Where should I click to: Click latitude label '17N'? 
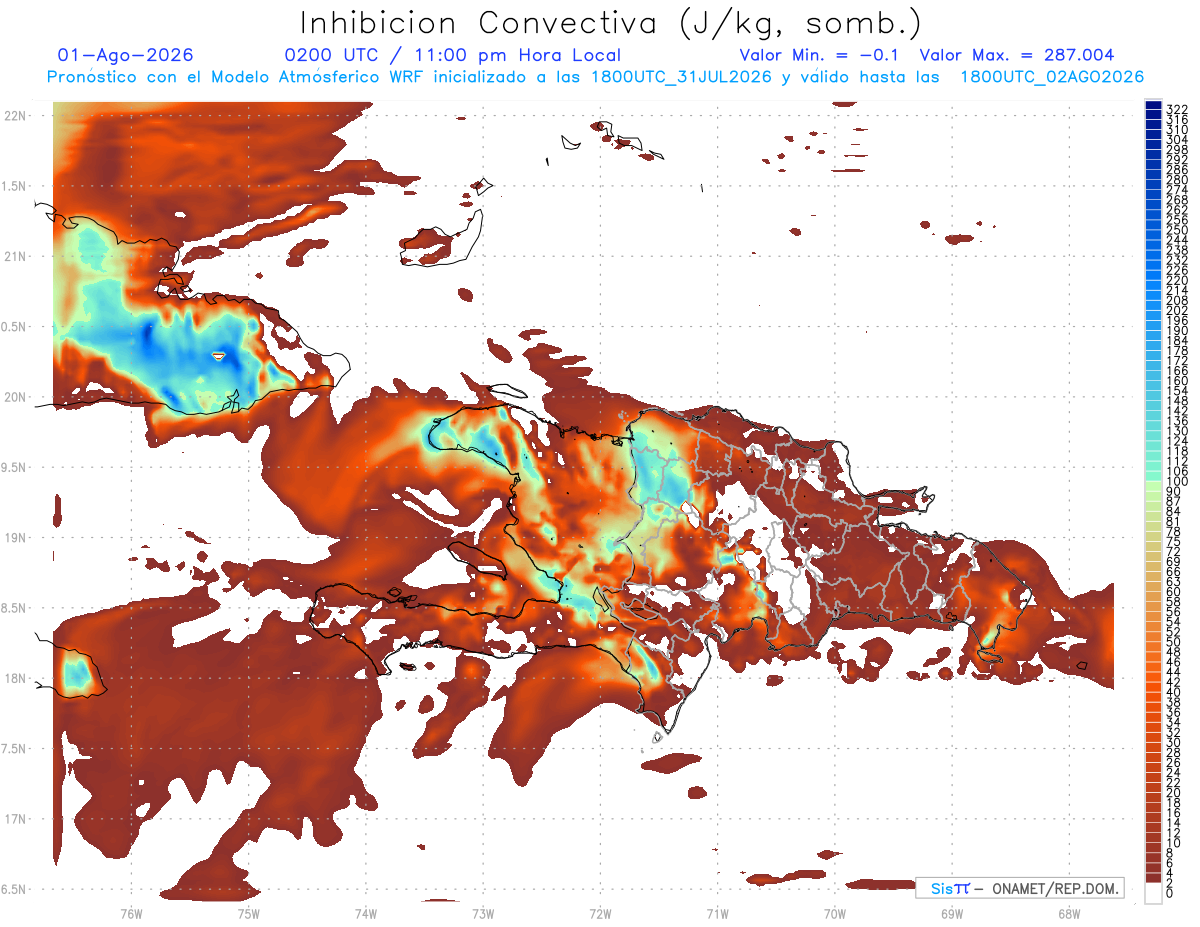click(x=17, y=819)
